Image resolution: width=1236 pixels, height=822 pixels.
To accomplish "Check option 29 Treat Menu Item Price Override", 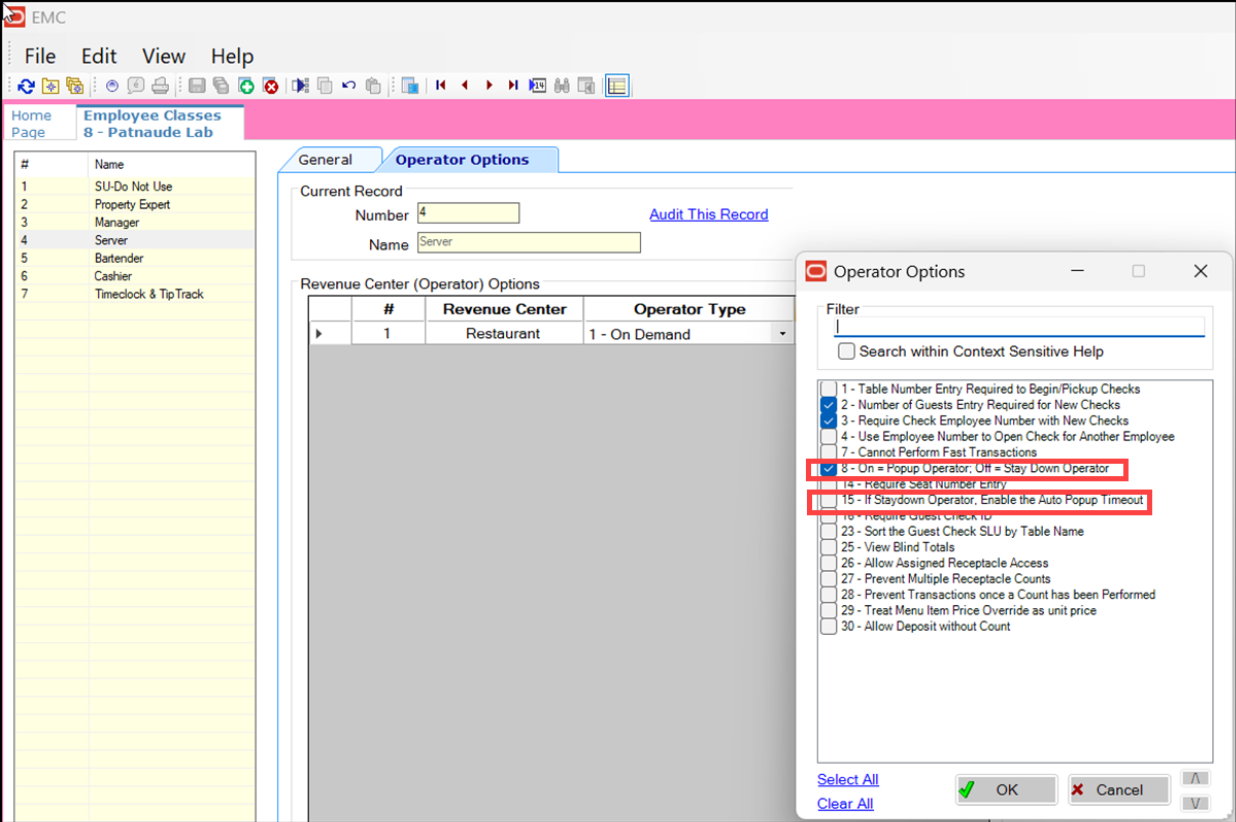I will pyautogui.click(x=828, y=610).
